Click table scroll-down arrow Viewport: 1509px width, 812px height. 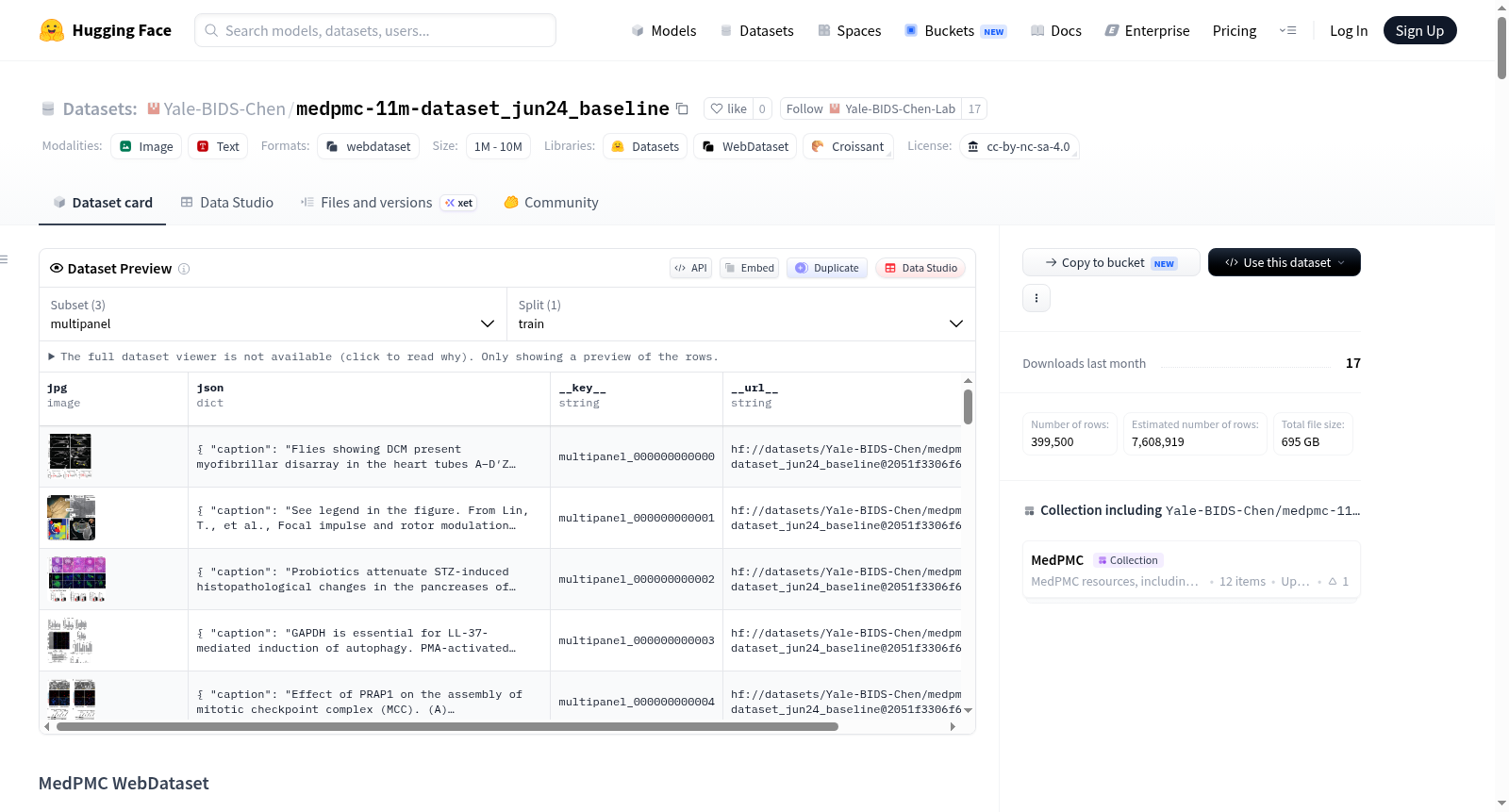click(x=968, y=710)
